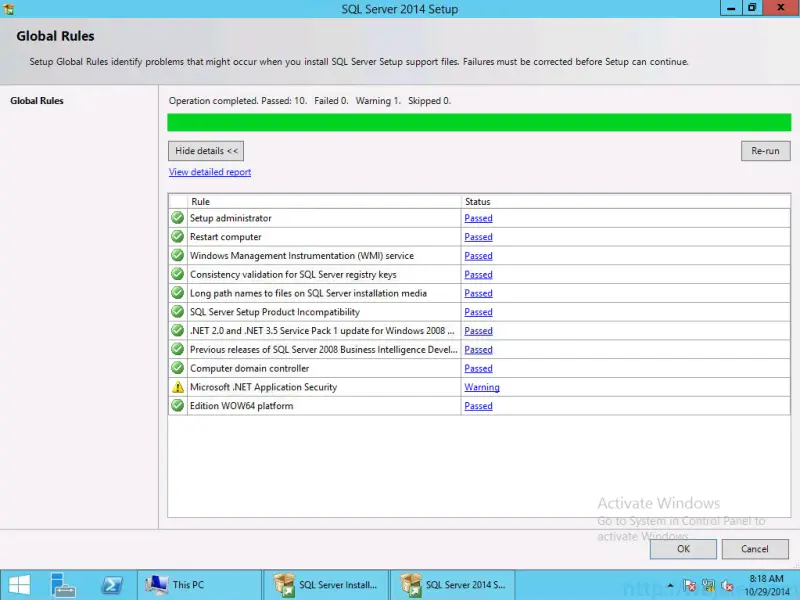800x600 pixels.
Task: Open the detailed report link
Action: click(x=209, y=172)
